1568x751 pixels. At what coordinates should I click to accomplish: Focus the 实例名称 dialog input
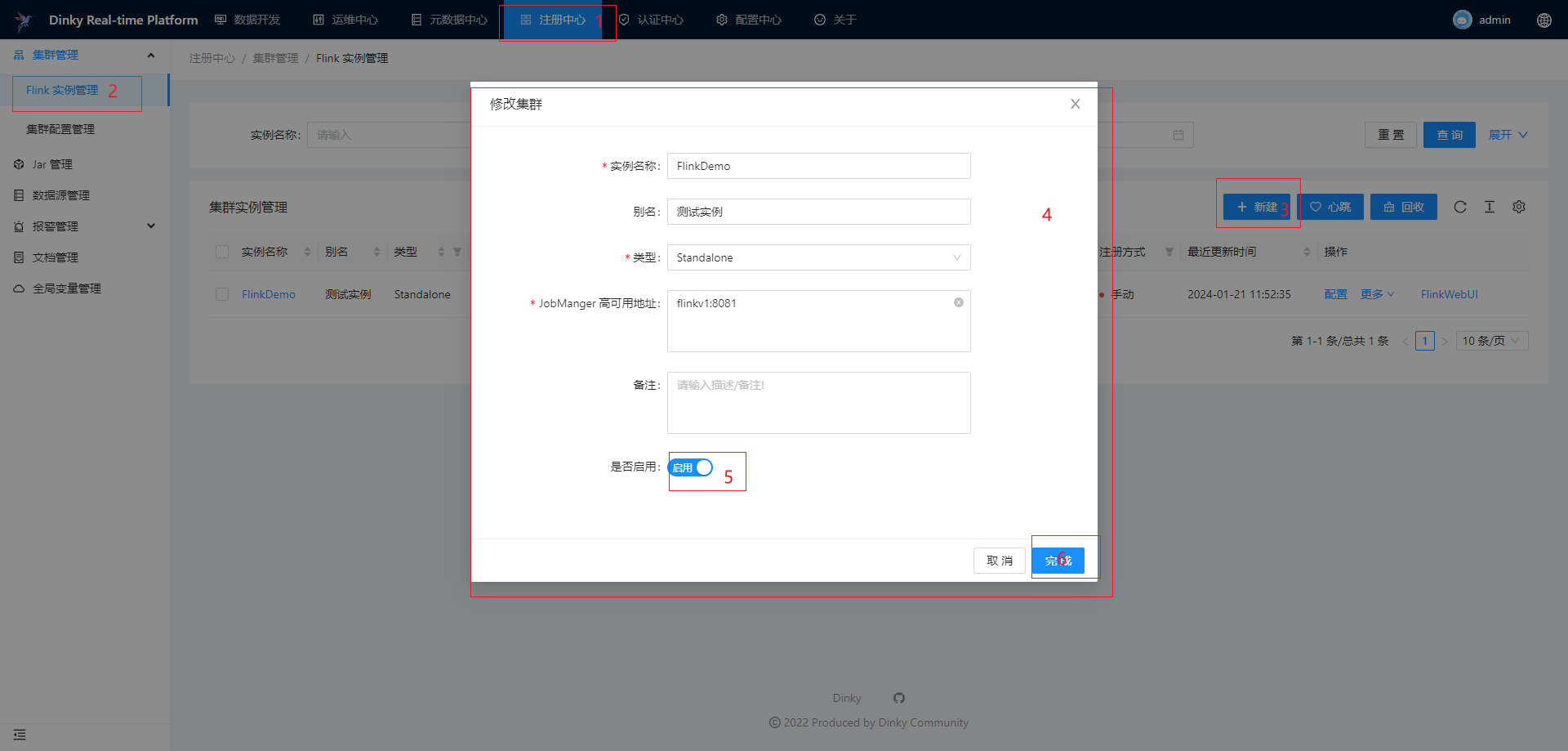818,166
